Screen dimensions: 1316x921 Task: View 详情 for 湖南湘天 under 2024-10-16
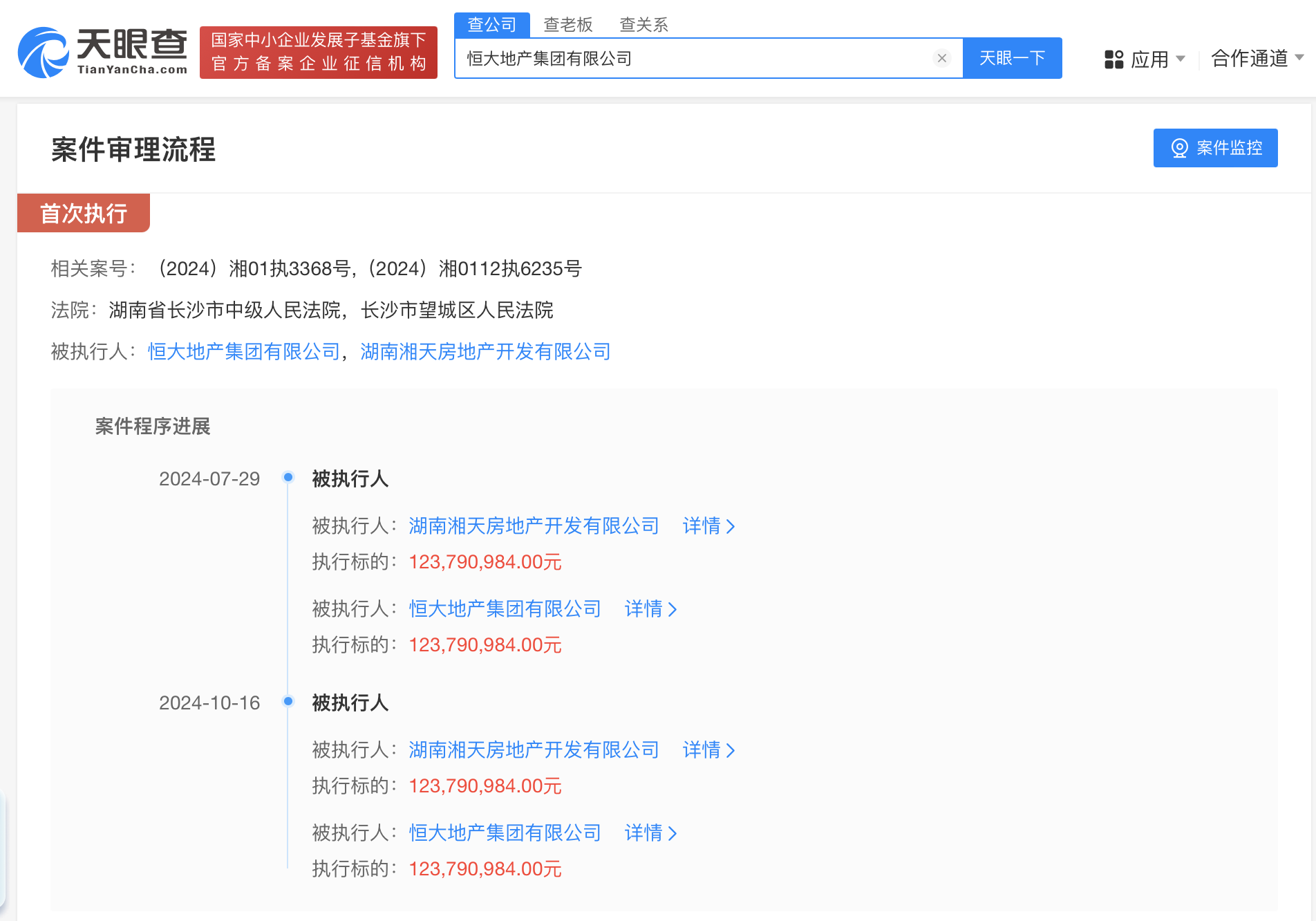coord(708,750)
